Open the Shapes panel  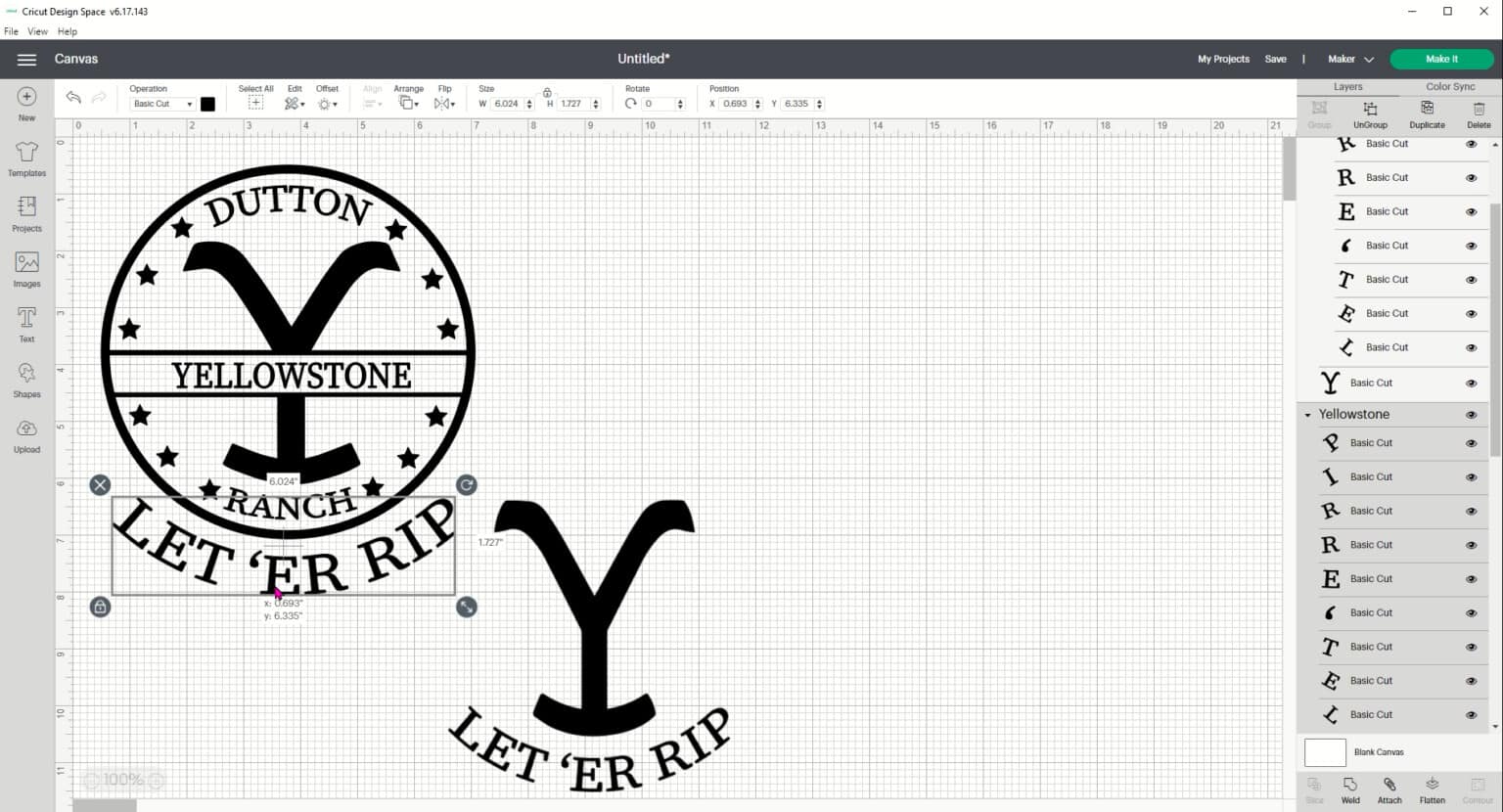(26, 379)
